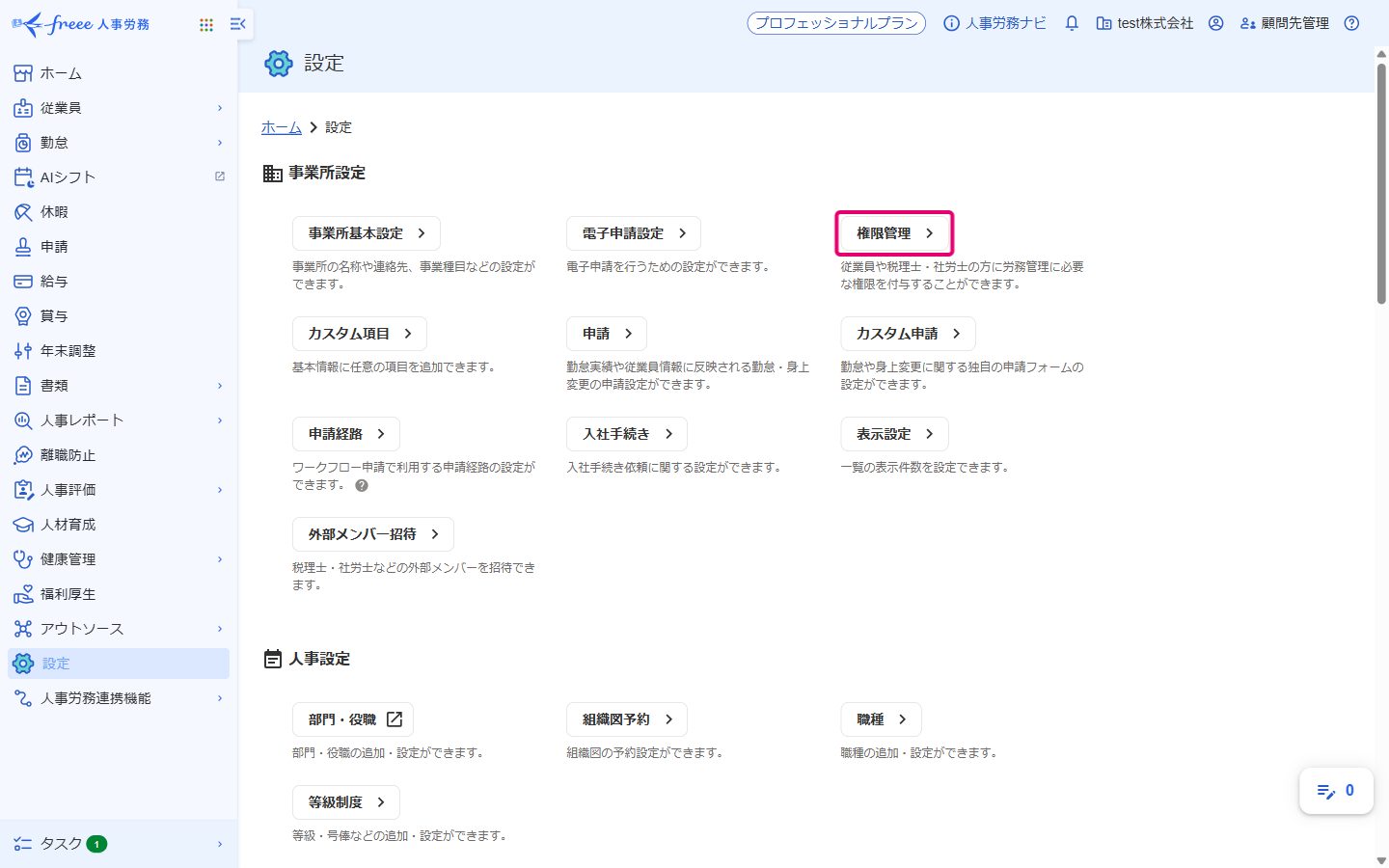The width and height of the screenshot is (1389, 868).
Task: Open 顧問先管理 in the header
Action: [x=1285, y=23]
